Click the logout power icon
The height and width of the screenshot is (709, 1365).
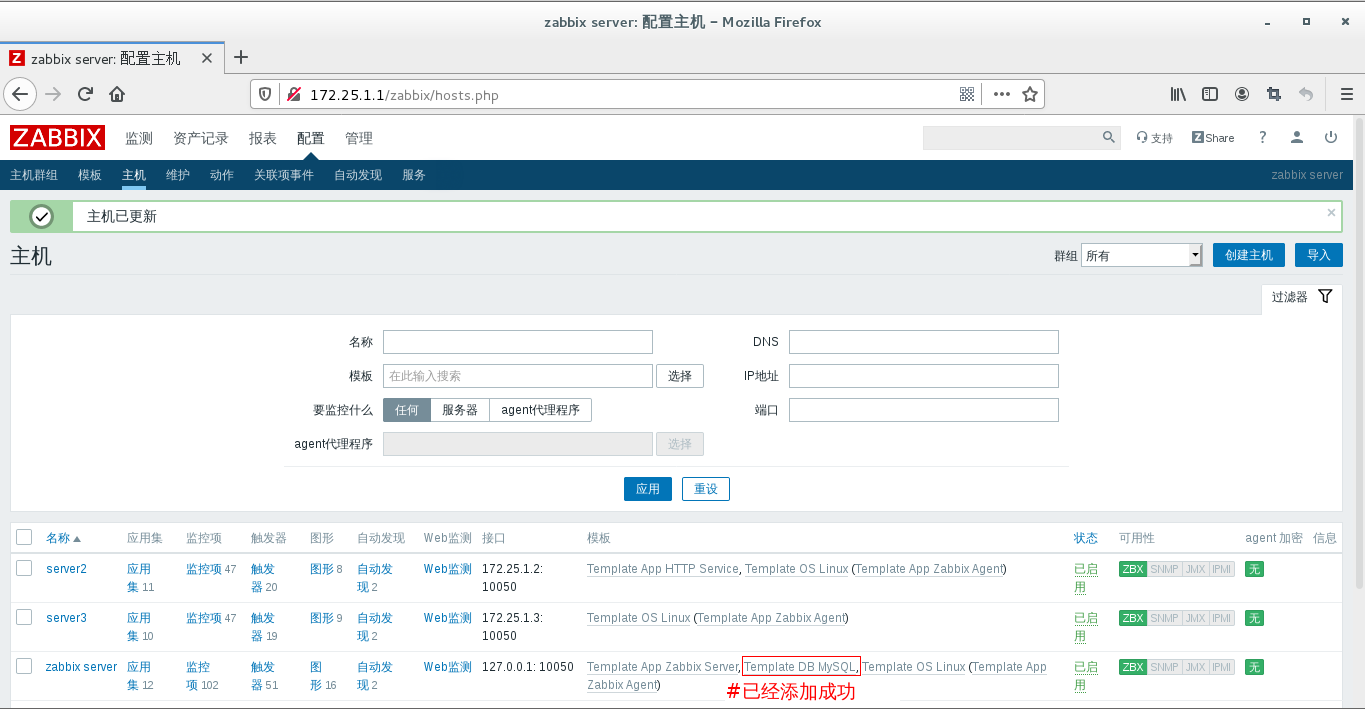pyautogui.click(x=1331, y=137)
